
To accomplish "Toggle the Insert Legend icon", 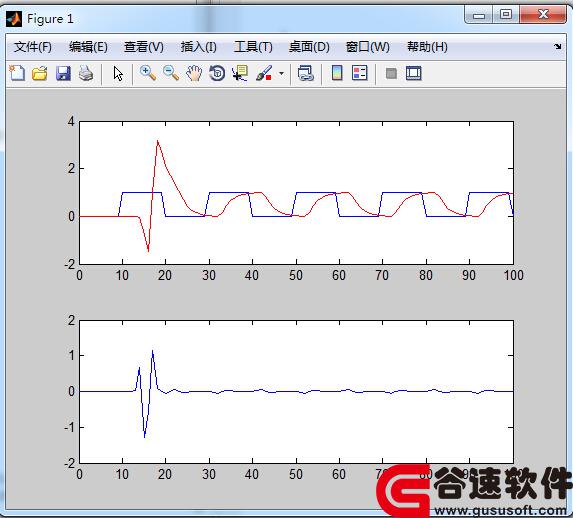I will click(360, 73).
